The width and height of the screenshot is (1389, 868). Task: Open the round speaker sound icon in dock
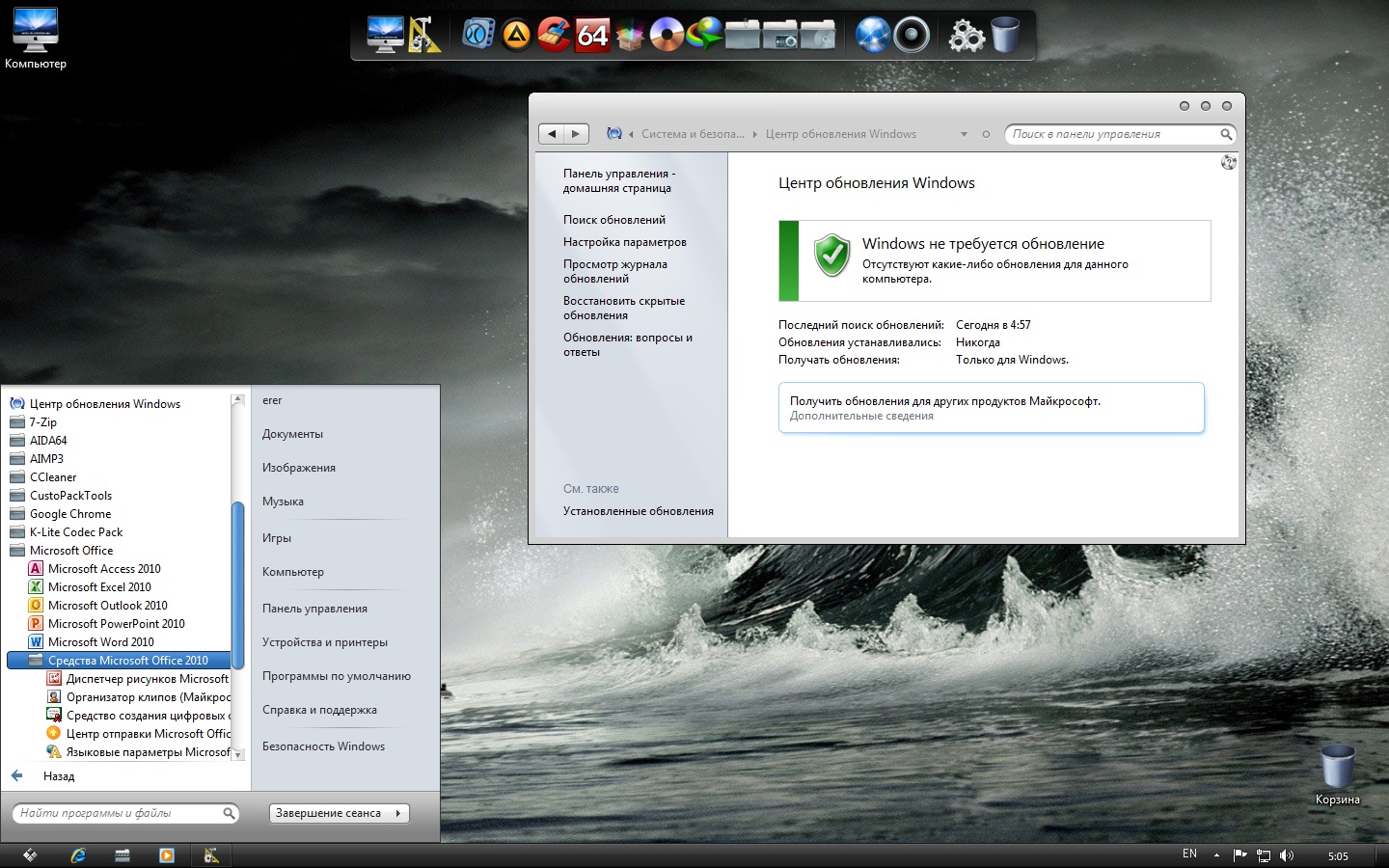[912, 35]
